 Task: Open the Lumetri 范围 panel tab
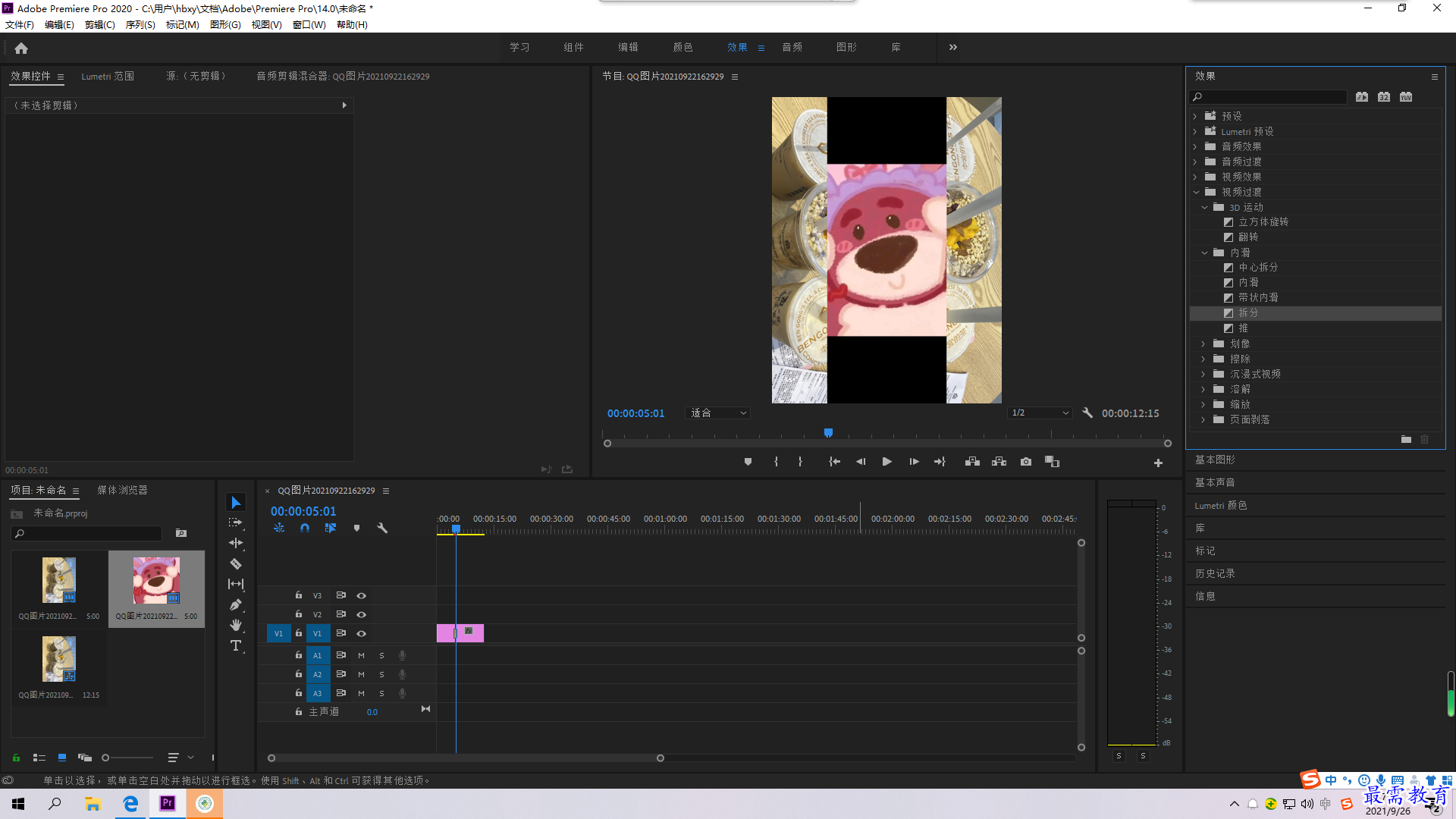point(108,77)
